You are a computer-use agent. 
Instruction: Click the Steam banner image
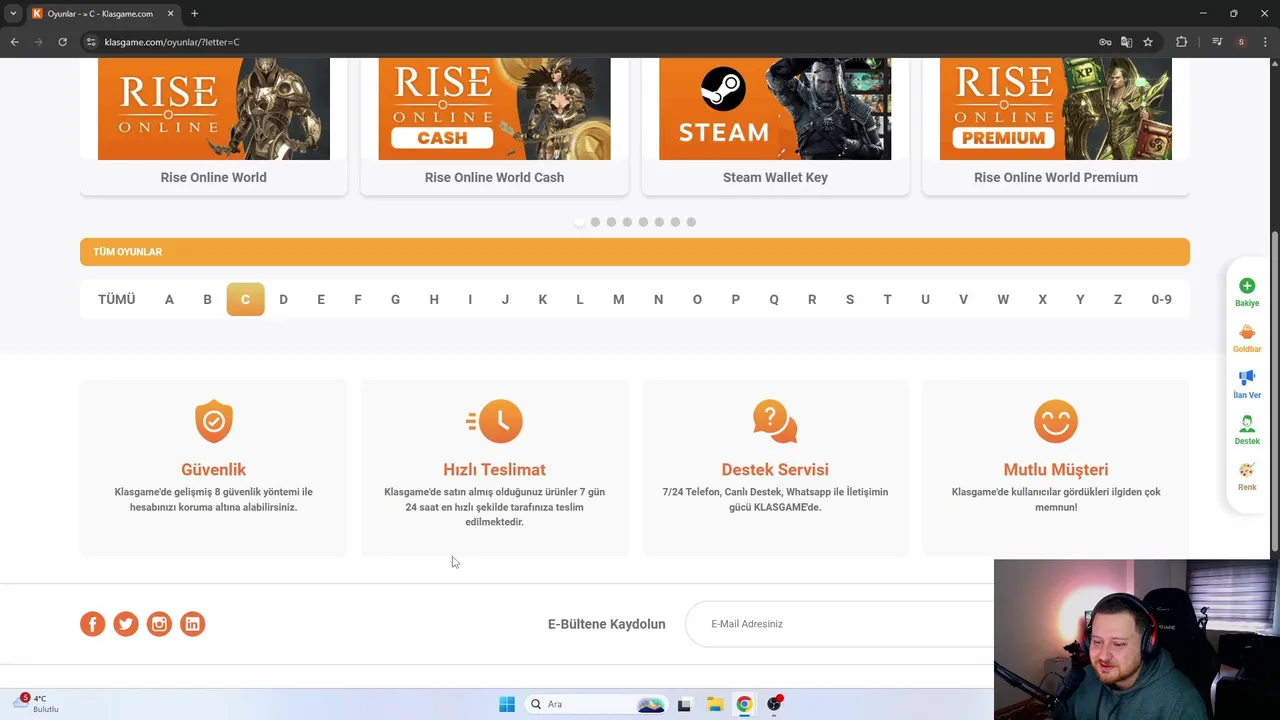[775, 108]
